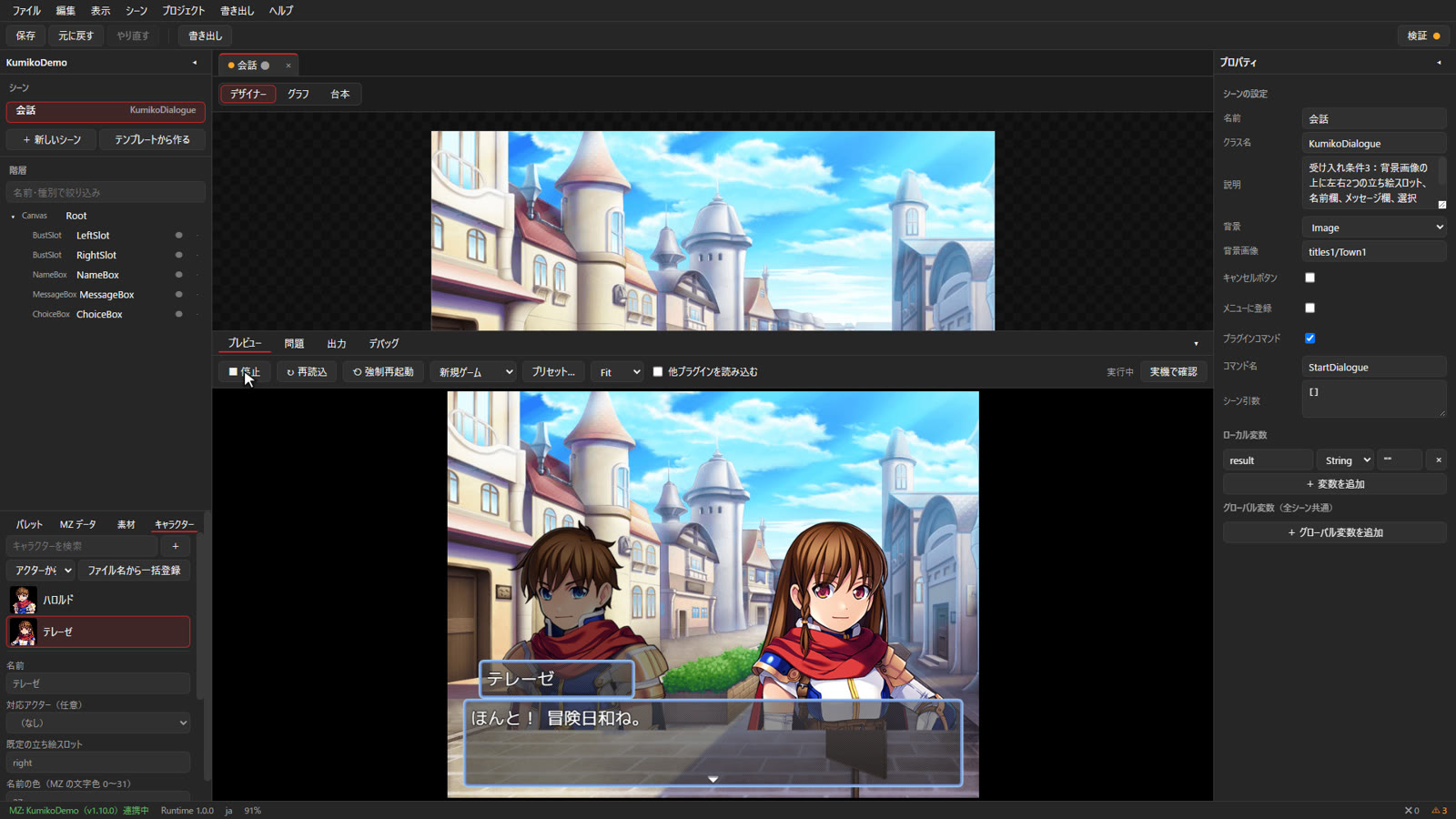1456x819 pixels.
Task: Click the 強制再起動 button
Action: (383, 372)
